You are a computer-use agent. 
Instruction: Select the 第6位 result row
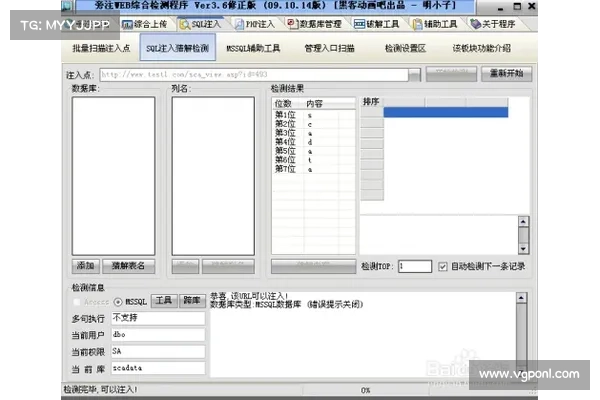coord(313,160)
